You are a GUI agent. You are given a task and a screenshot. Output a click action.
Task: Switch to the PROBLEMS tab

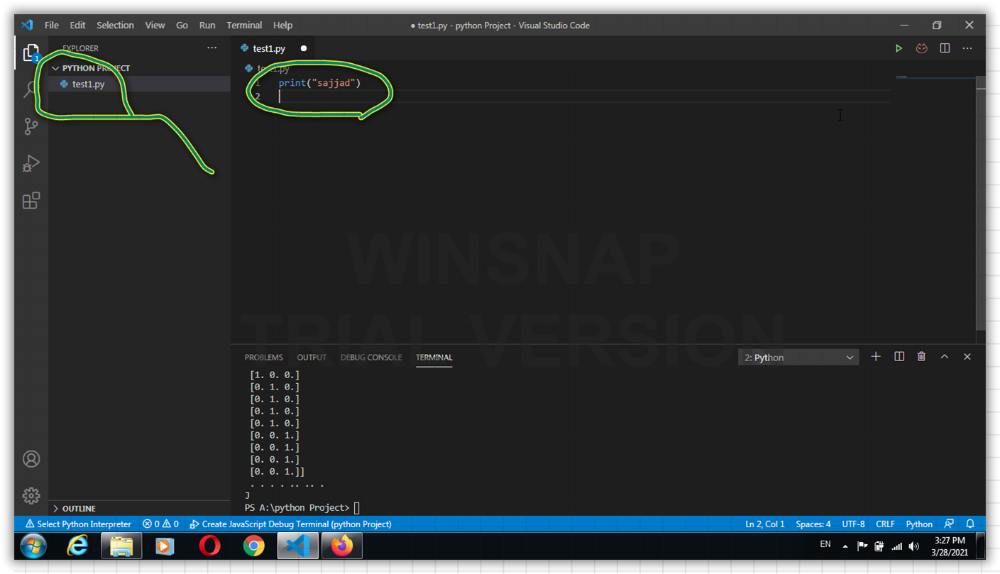(263, 357)
